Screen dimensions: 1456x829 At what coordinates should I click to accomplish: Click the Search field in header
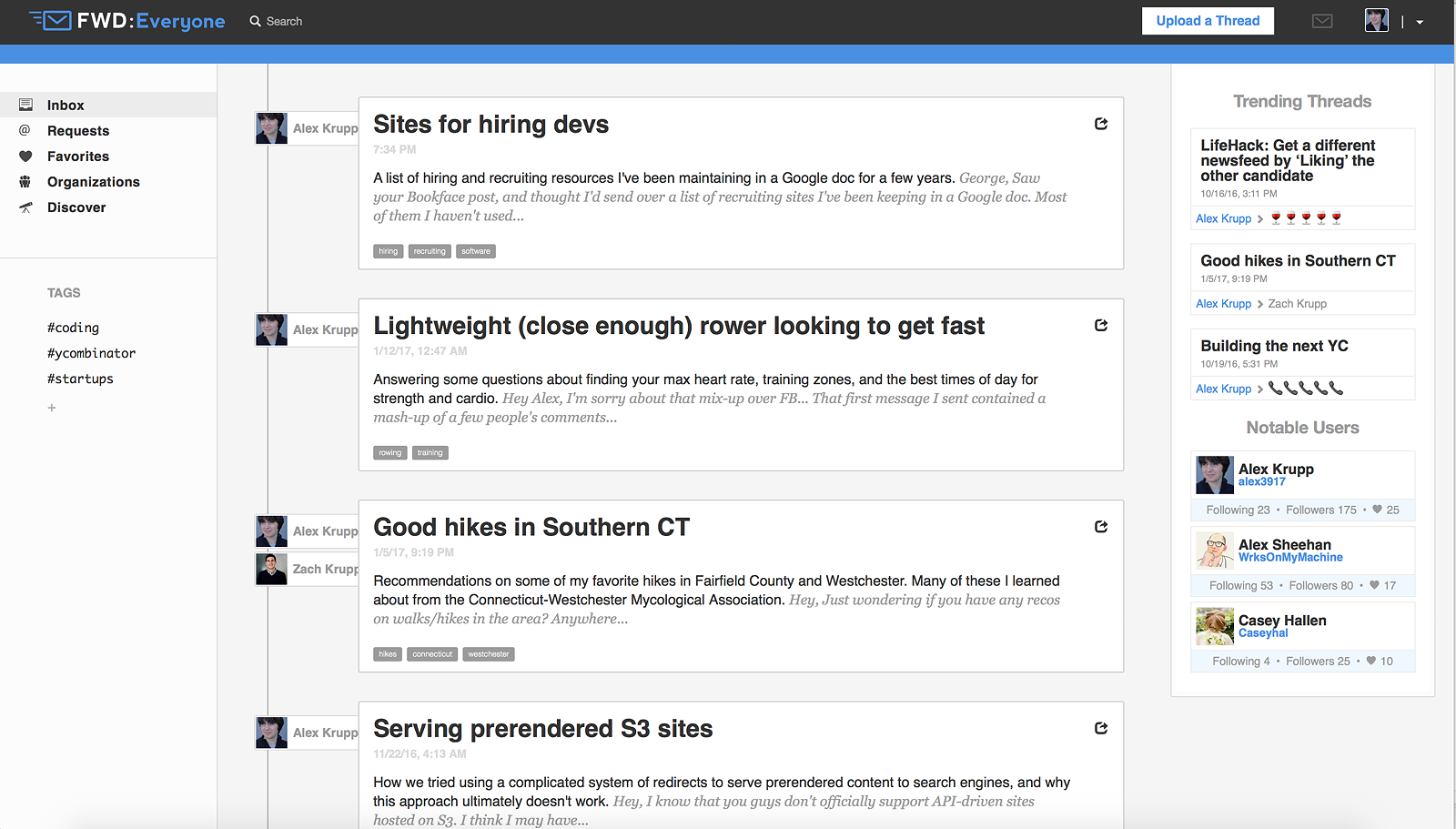pos(284,21)
